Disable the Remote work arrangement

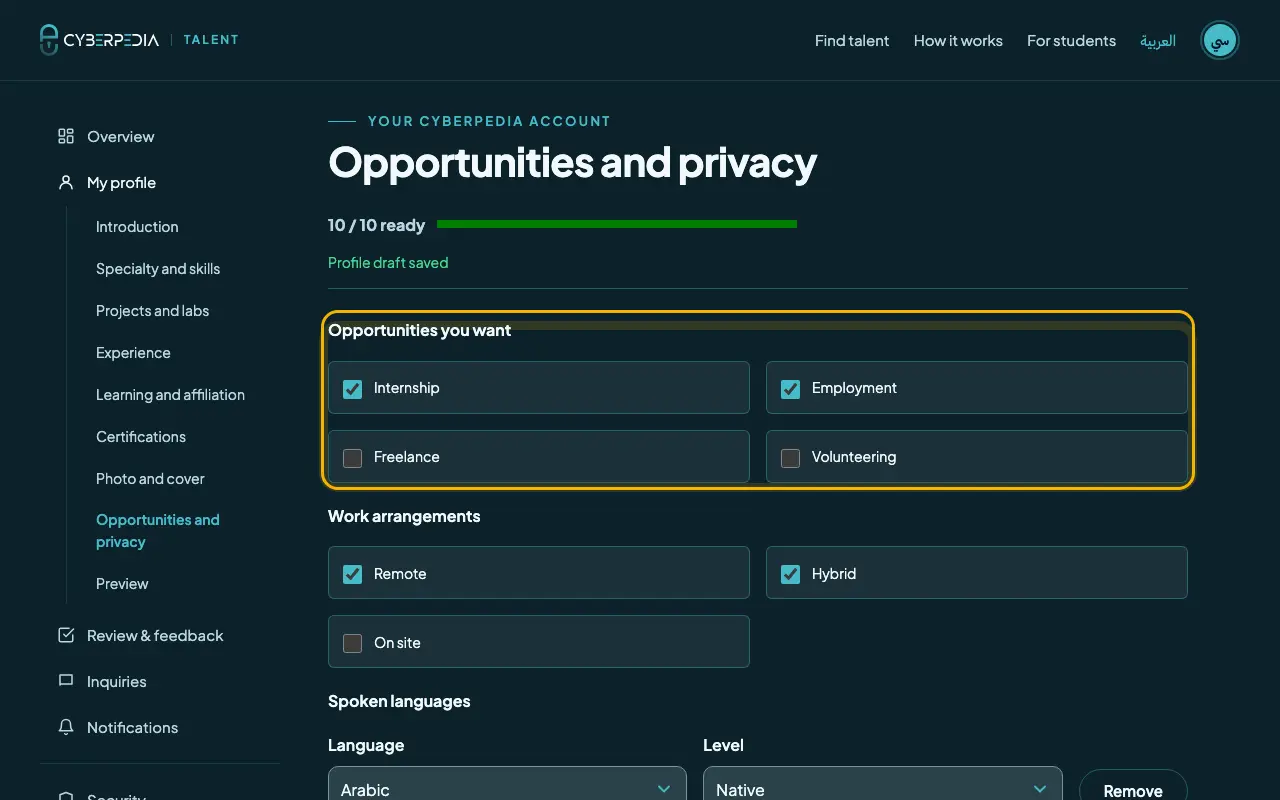click(x=352, y=574)
